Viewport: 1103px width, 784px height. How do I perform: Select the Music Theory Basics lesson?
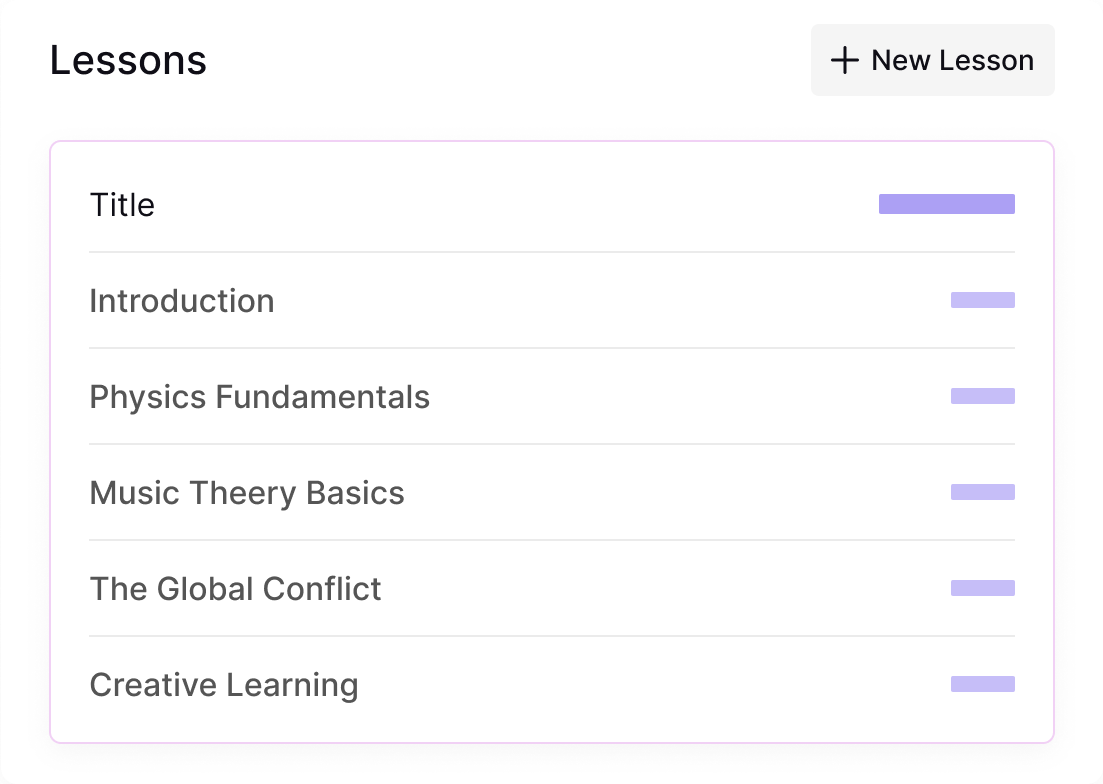tap(247, 493)
